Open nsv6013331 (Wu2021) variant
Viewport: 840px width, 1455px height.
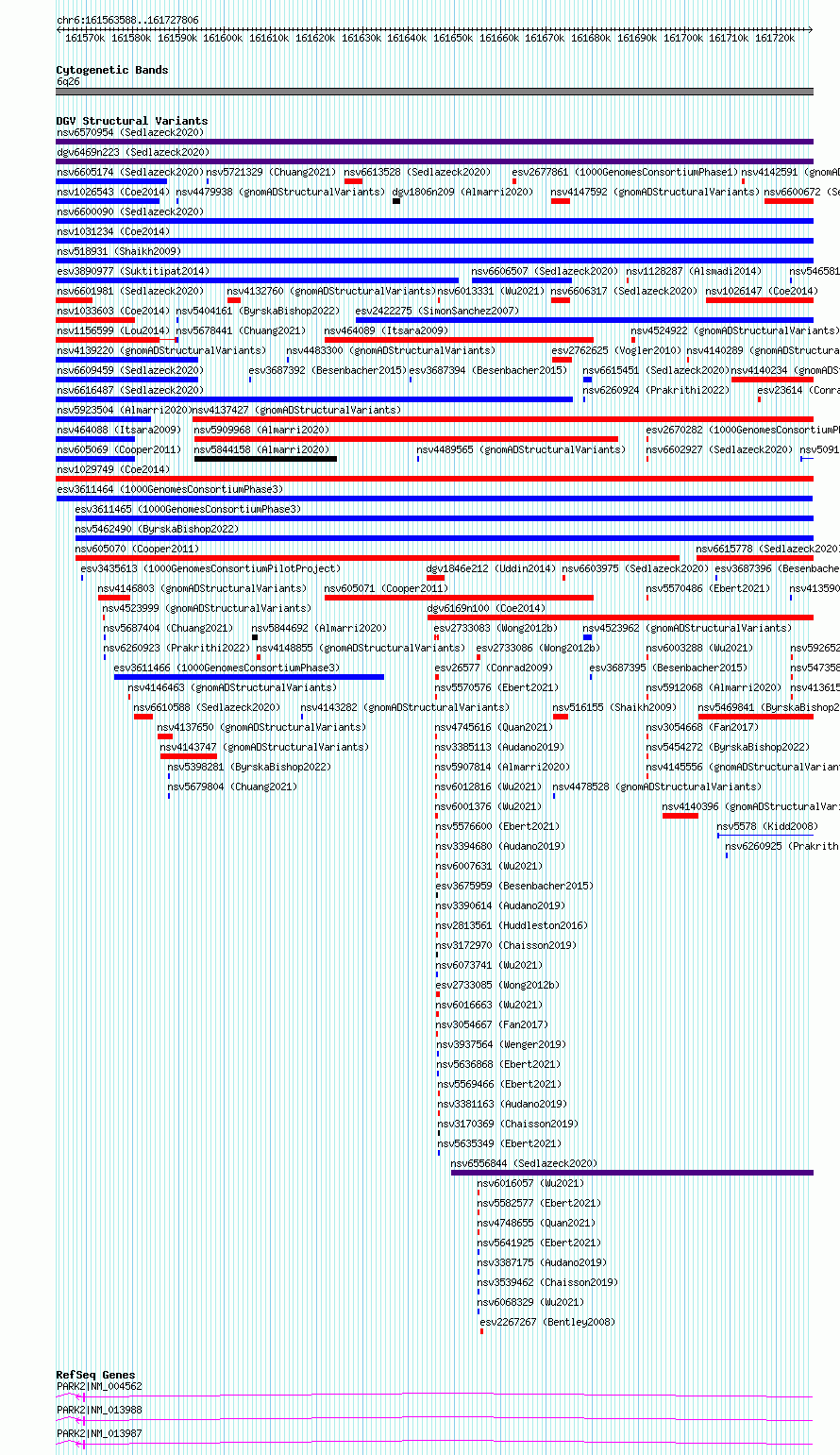[x=491, y=291]
